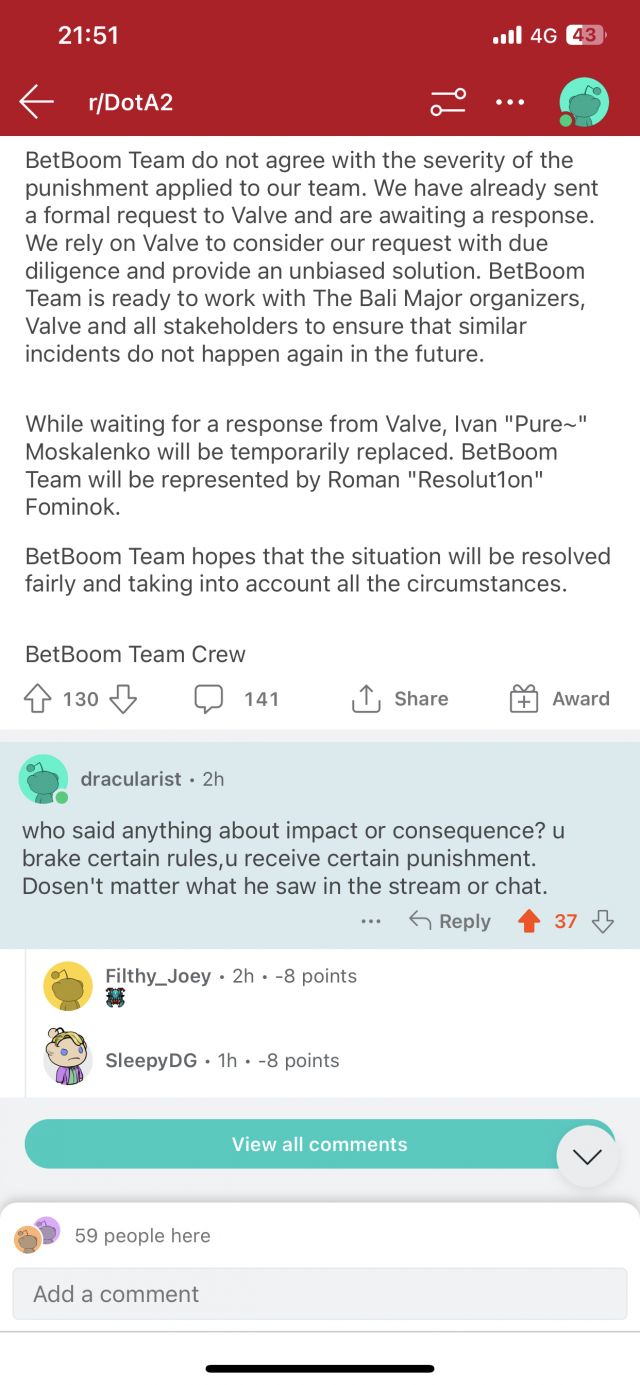
Task: Open the post sort options icon
Action: pos(446,102)
